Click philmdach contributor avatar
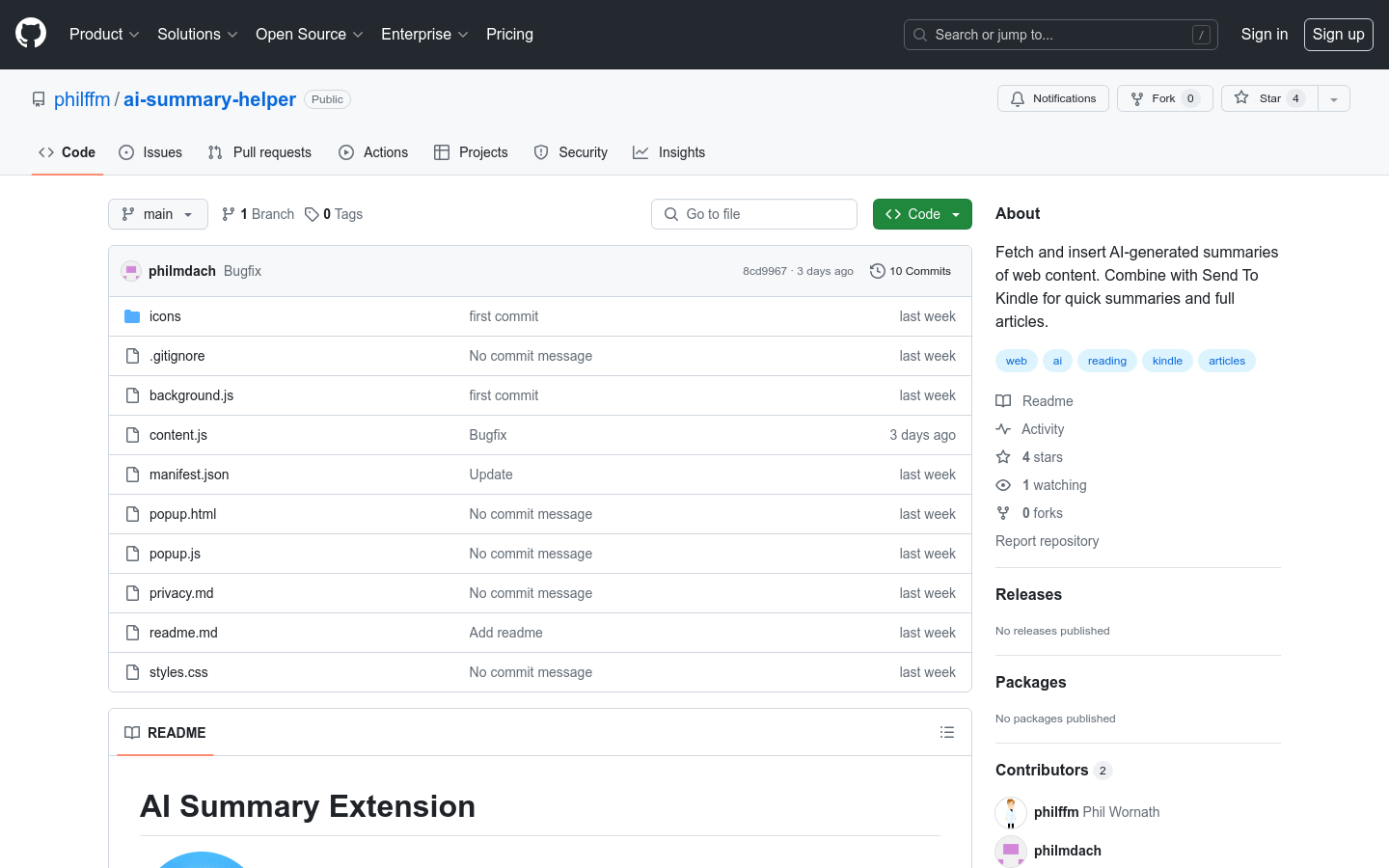The width and height of the screenshot is (1389, 868). click(x=1011, y=851)
